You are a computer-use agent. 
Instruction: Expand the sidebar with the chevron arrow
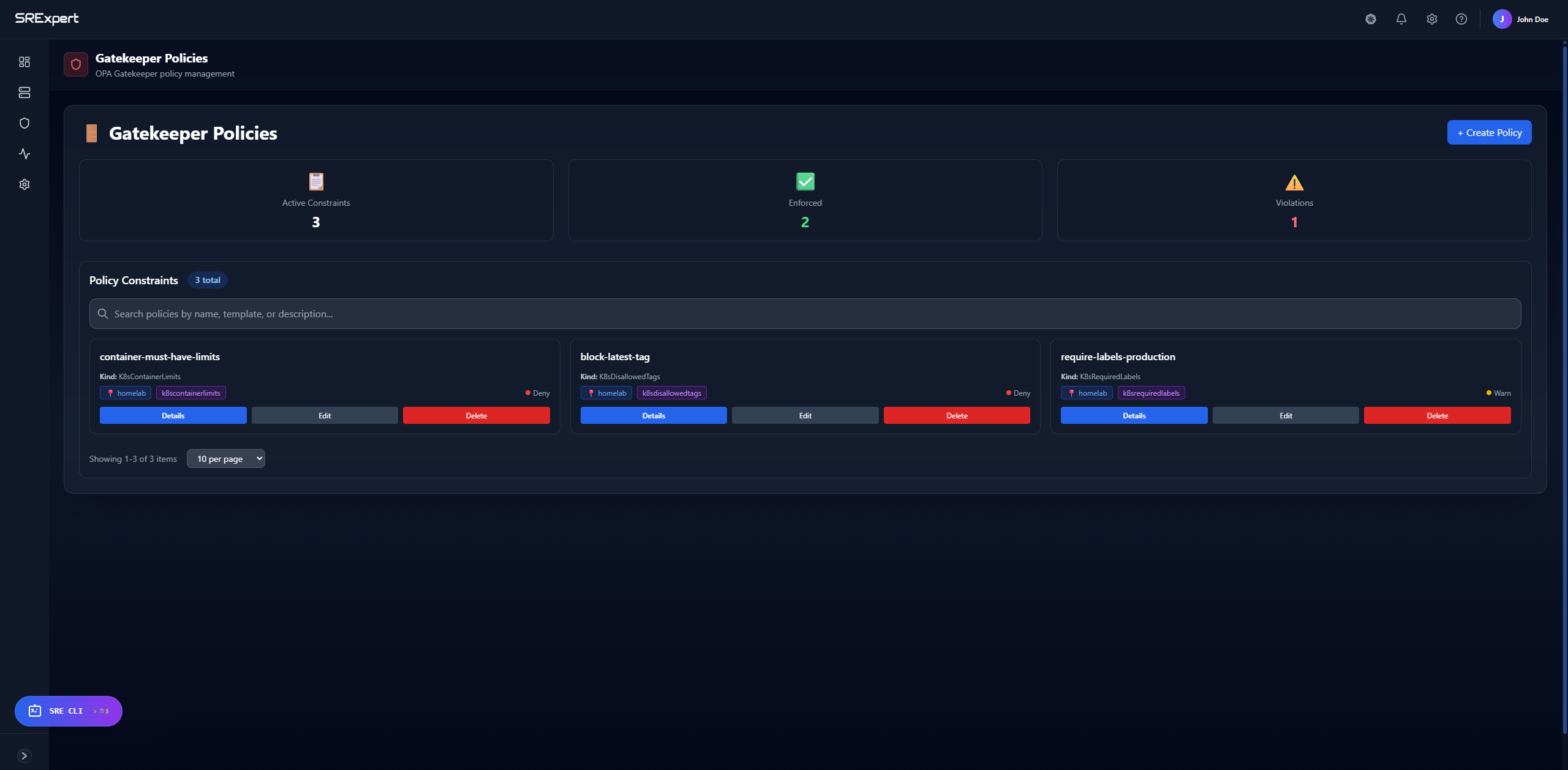tap(24, 756)
